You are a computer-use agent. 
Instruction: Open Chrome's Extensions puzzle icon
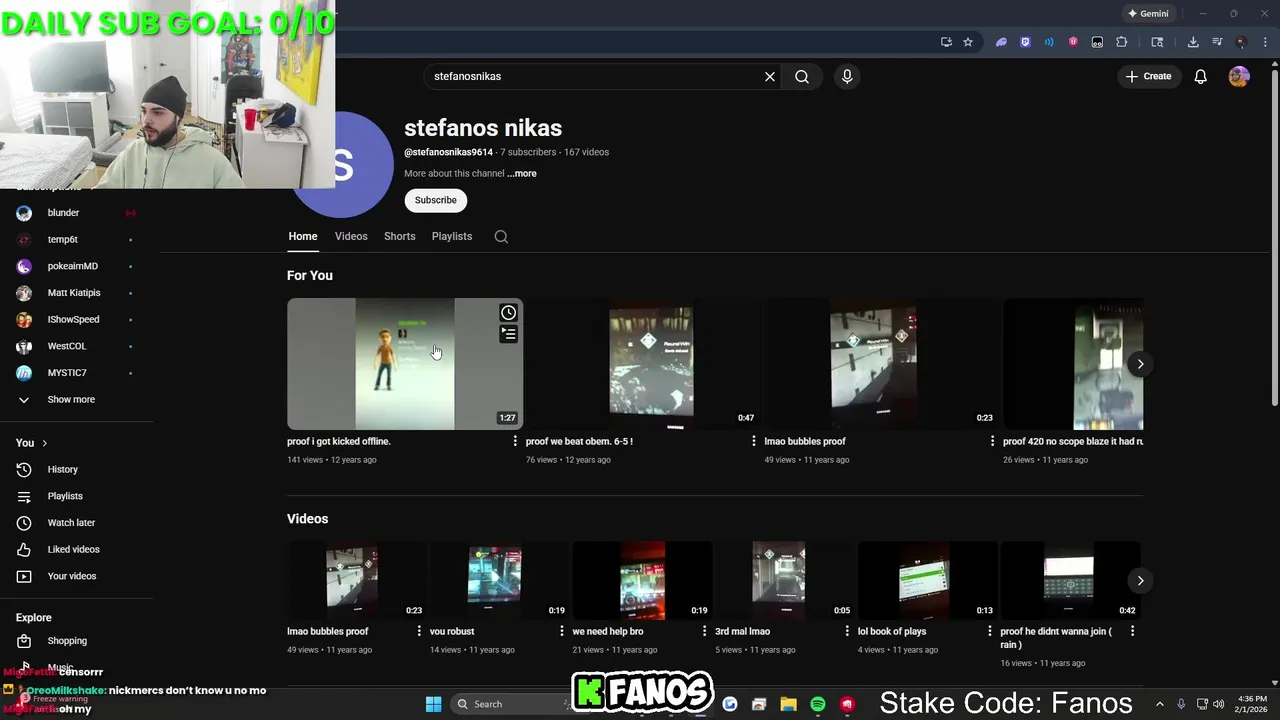[1121, 42]
